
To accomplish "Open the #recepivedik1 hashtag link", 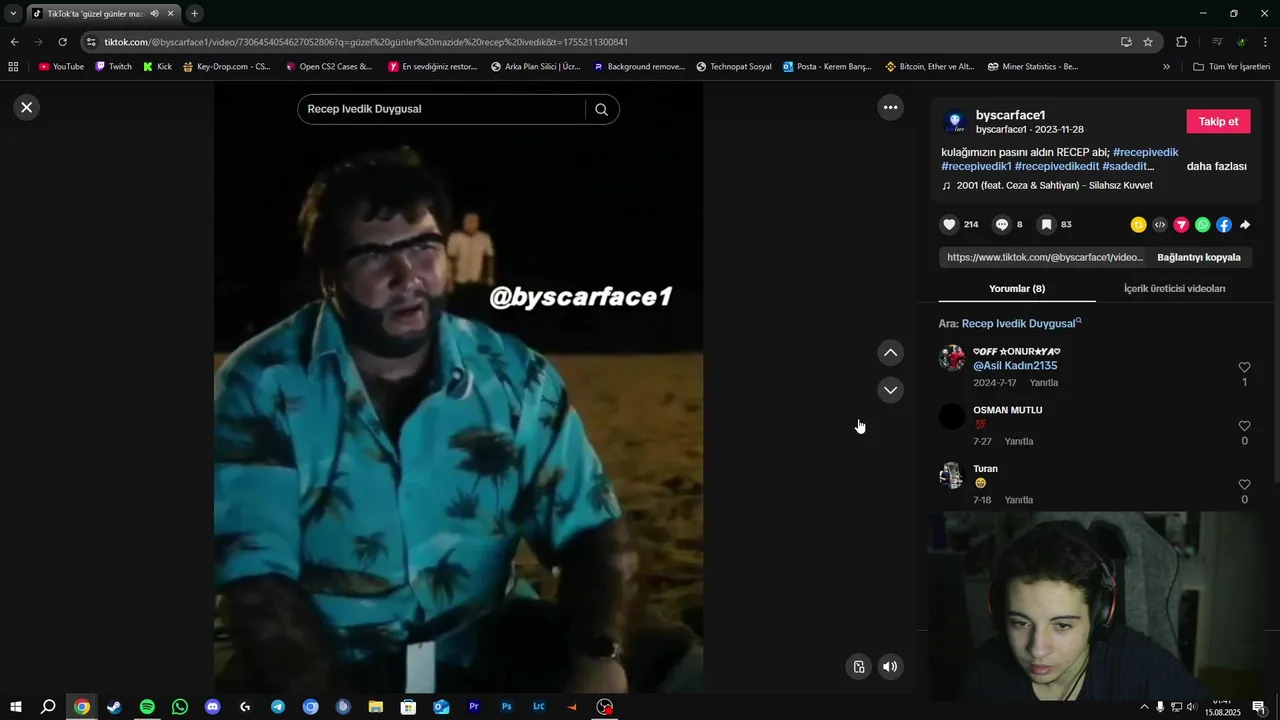I will (976, 166).
